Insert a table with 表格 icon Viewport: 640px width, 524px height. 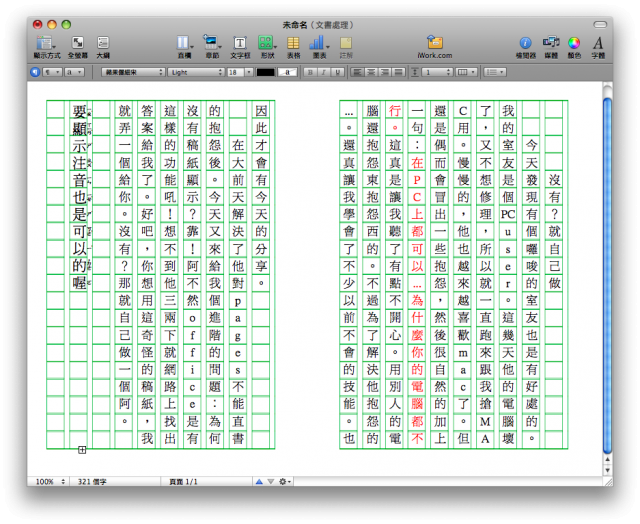click(293, 47)
